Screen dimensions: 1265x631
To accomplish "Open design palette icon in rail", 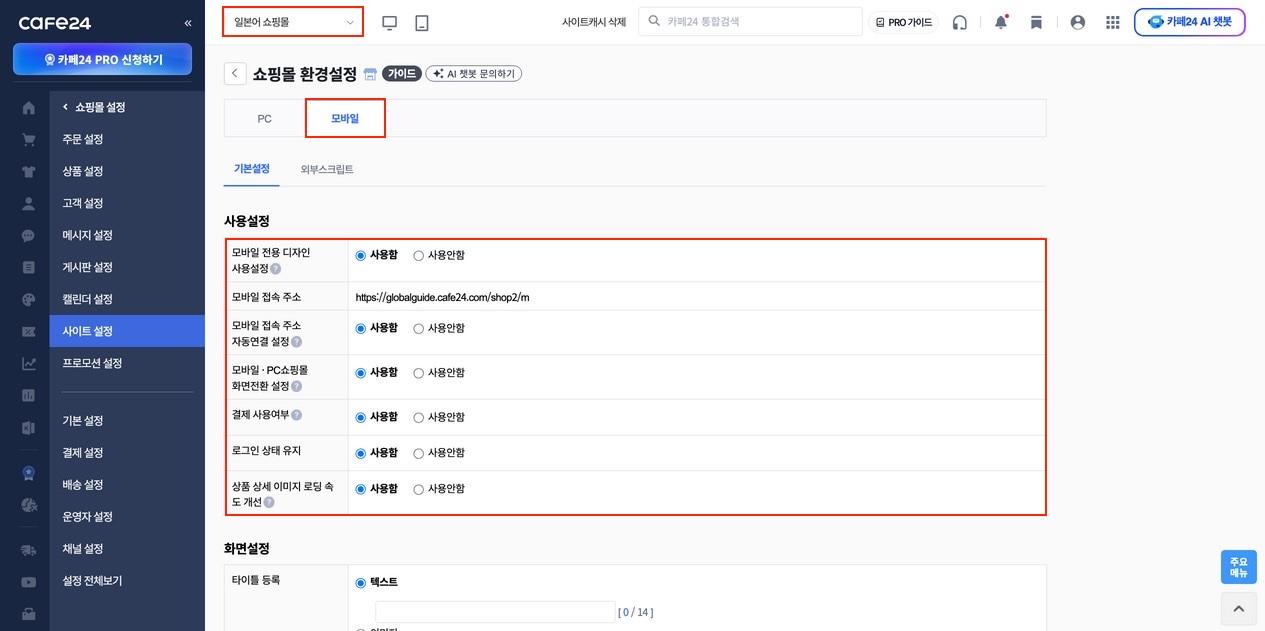I will [28, 300].
